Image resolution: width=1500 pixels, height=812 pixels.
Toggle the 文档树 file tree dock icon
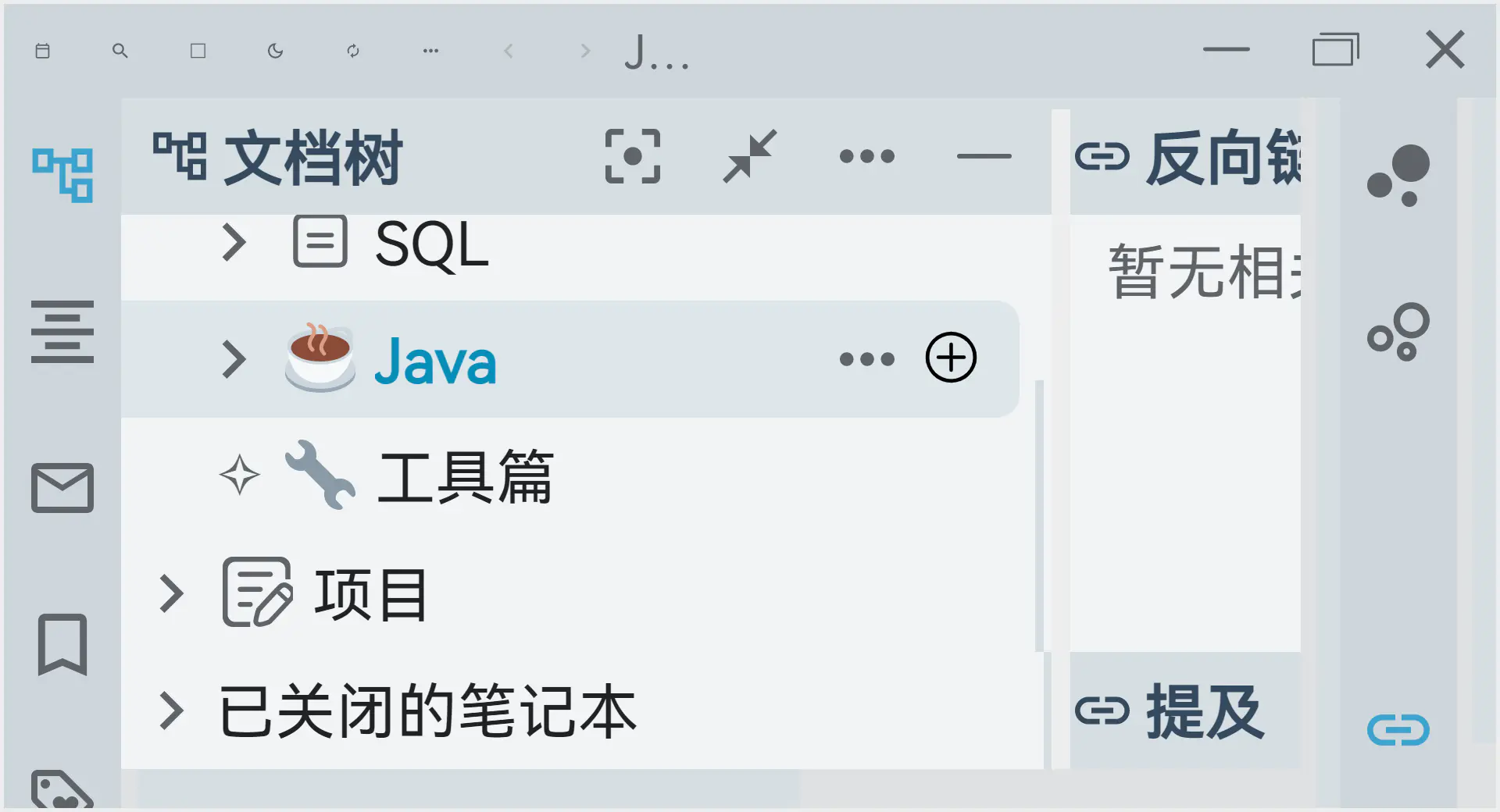[62, 175]
